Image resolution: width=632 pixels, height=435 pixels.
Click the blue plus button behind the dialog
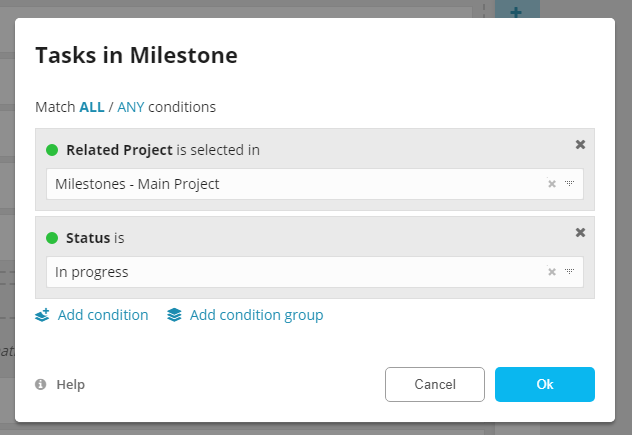click(x=516, y=12)
